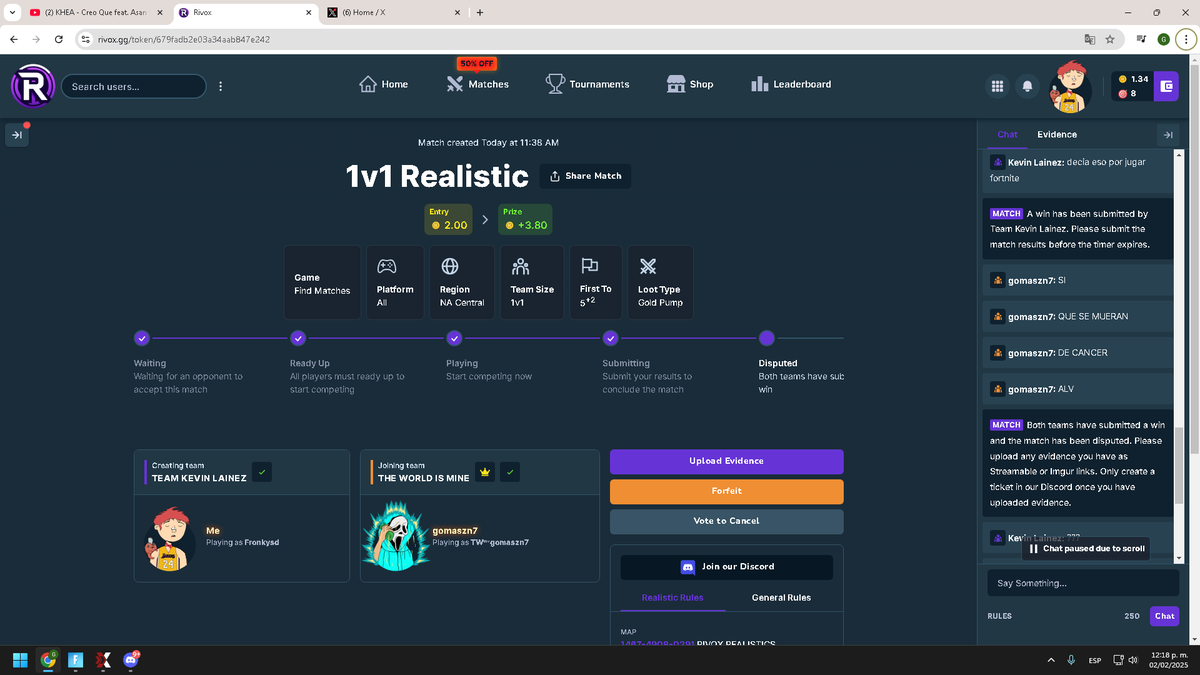Click the Disputed step marker
1200x675 pixels.
[767, 338]
